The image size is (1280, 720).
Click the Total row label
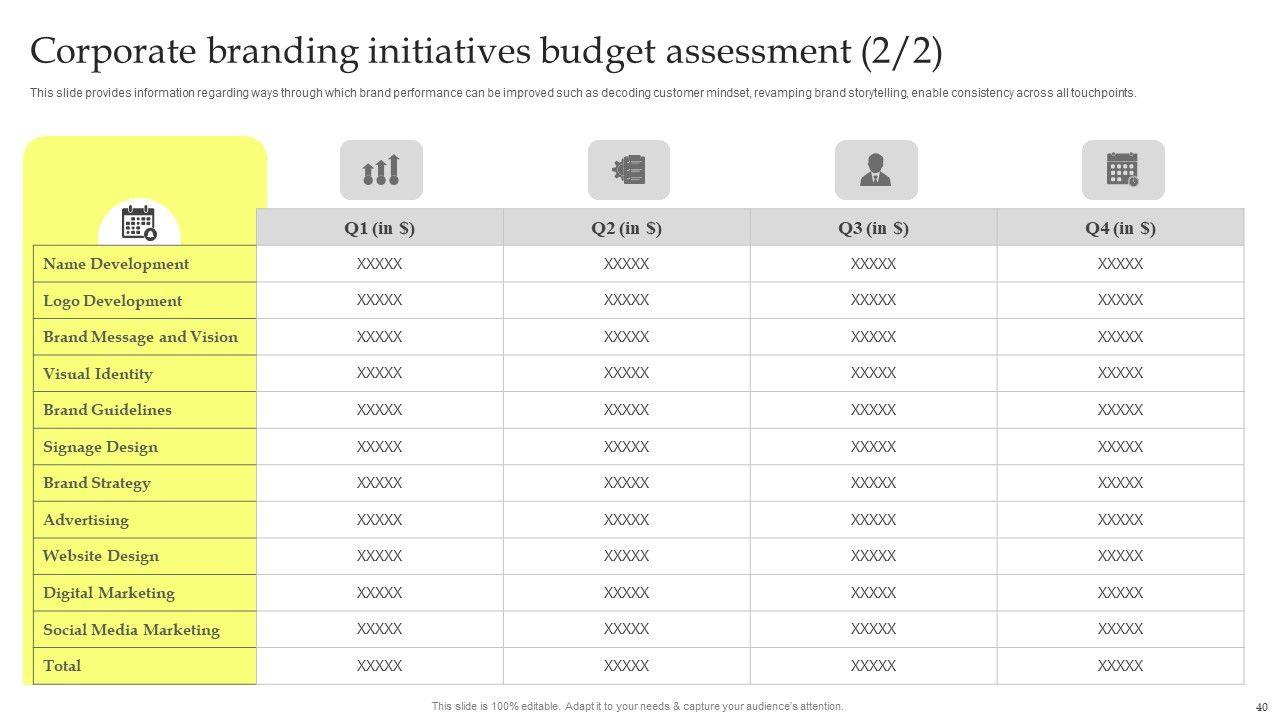62,666
